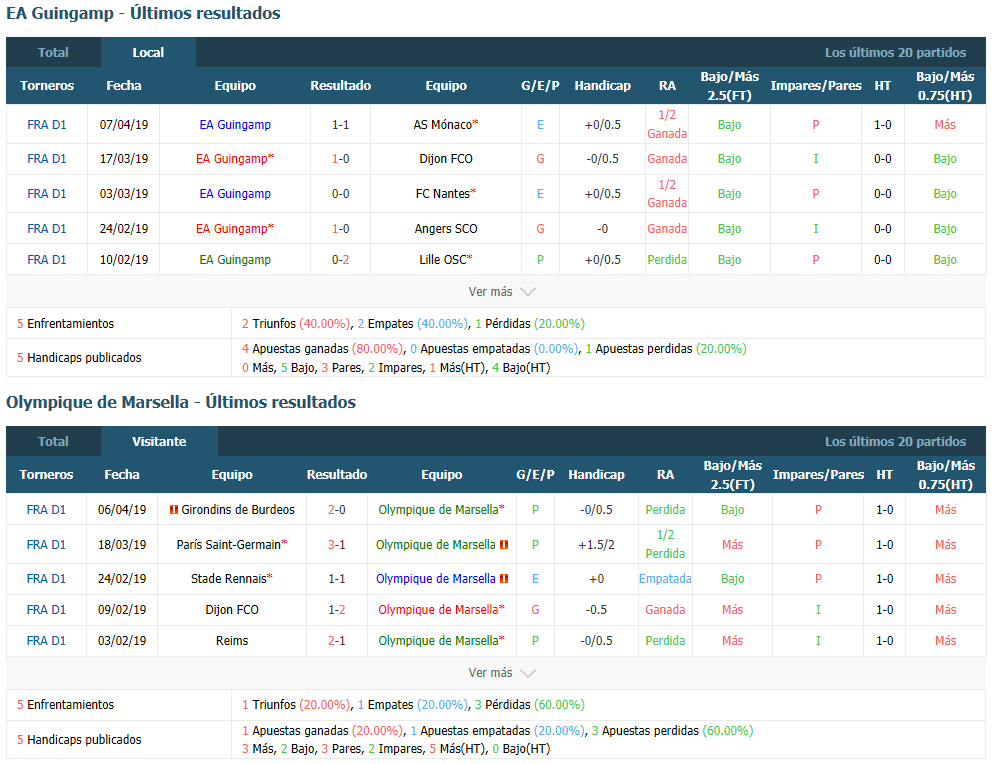The width and height of the screenshot is (998, 764).
Task: Click the red card icon in the Stade Rennais row
Action: (x=504, y=579)
